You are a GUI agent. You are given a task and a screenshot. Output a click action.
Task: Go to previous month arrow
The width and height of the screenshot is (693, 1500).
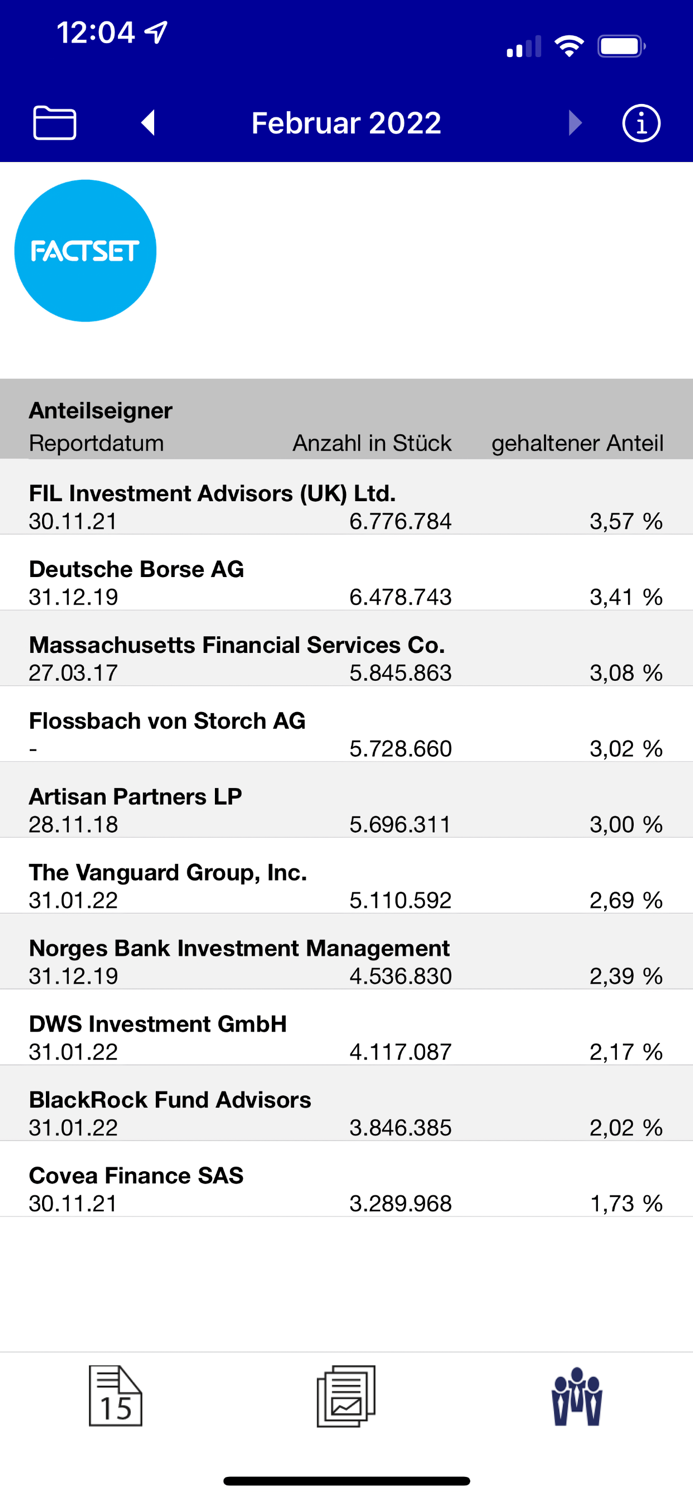coord(148,123)
